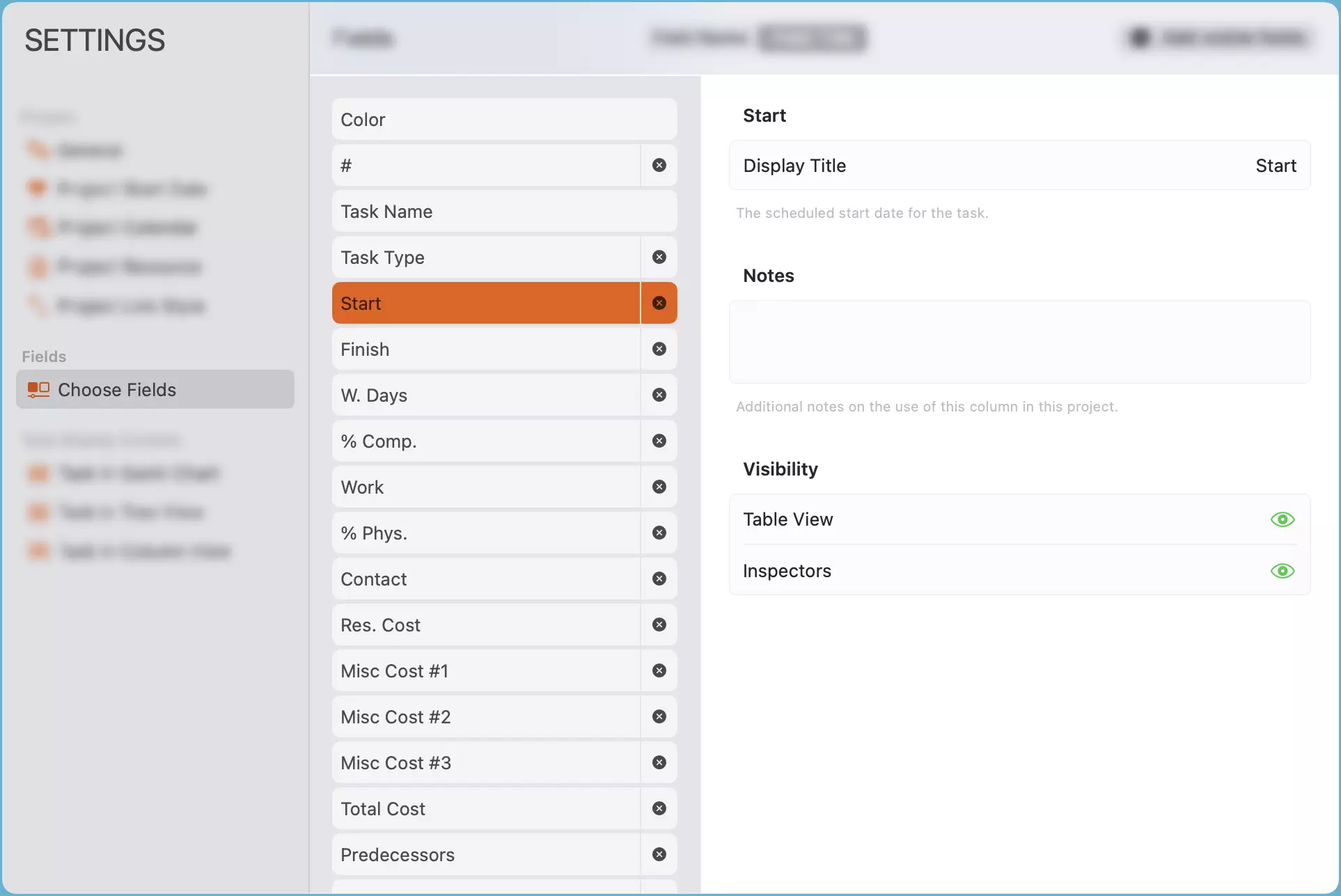Remove the Task Type field with x icon
1341x896 pixels.
pos(659,258)
